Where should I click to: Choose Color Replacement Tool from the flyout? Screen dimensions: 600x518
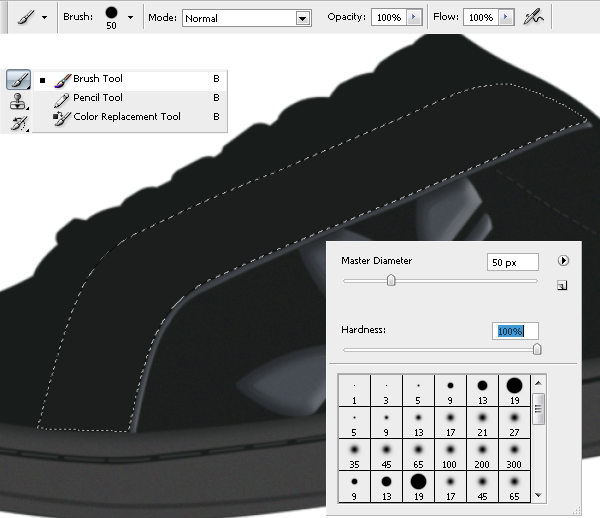pos(130,117)
